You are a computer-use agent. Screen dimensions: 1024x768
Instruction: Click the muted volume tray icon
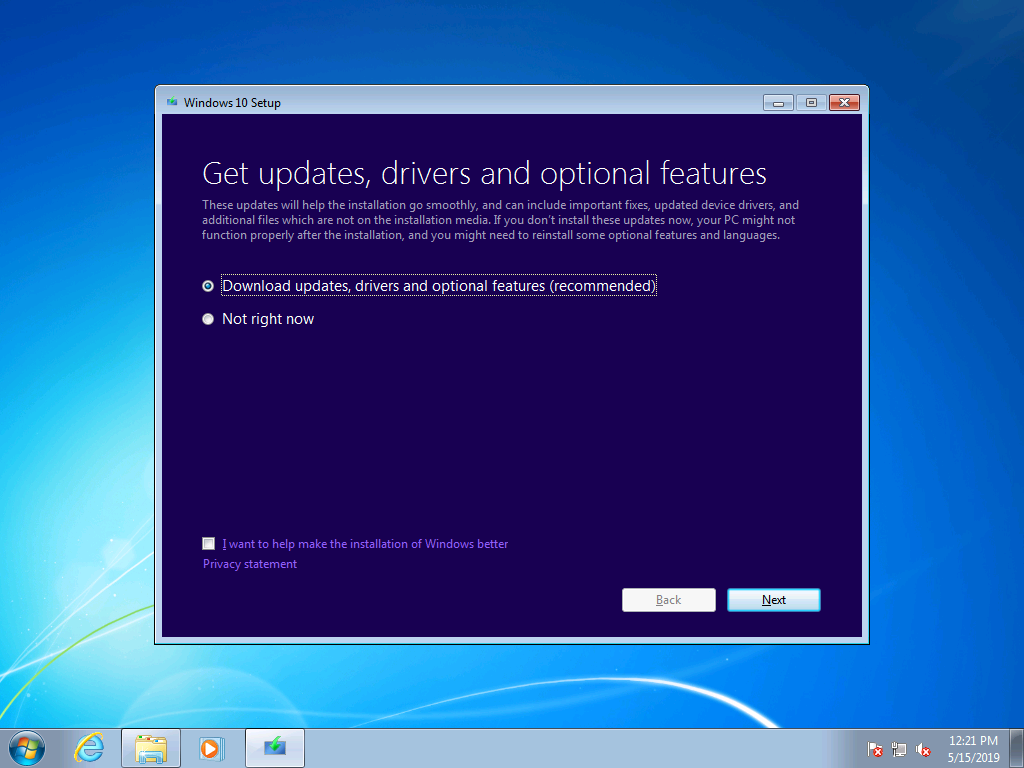pos(922,750)
